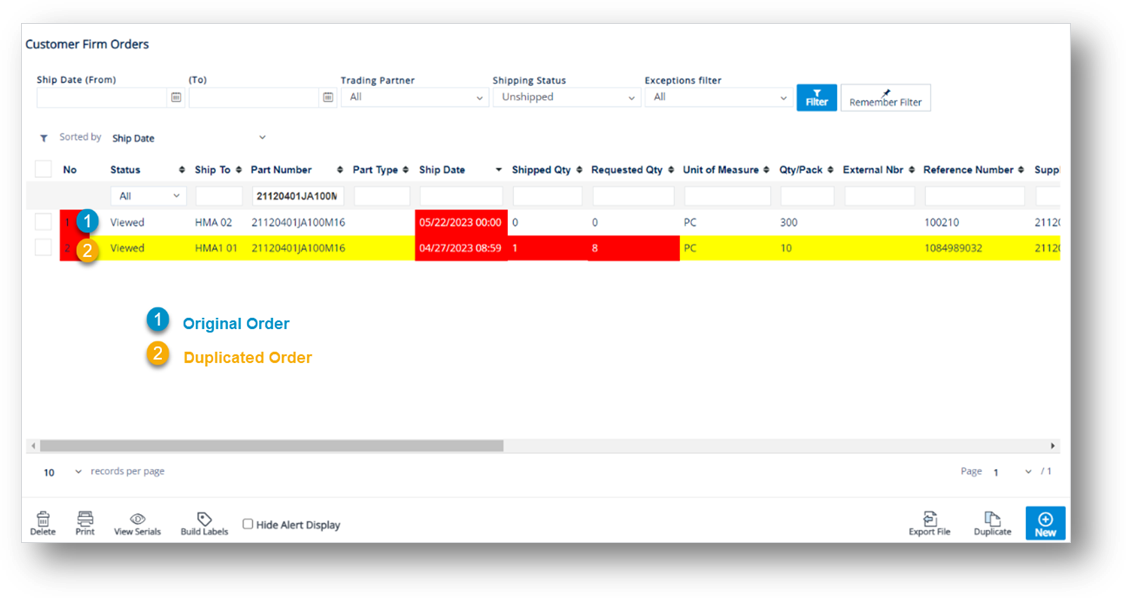This screenshot has height=598, width=1126.
Task: Sort by Unit of Measure column arrows
Action: (766, 170)
